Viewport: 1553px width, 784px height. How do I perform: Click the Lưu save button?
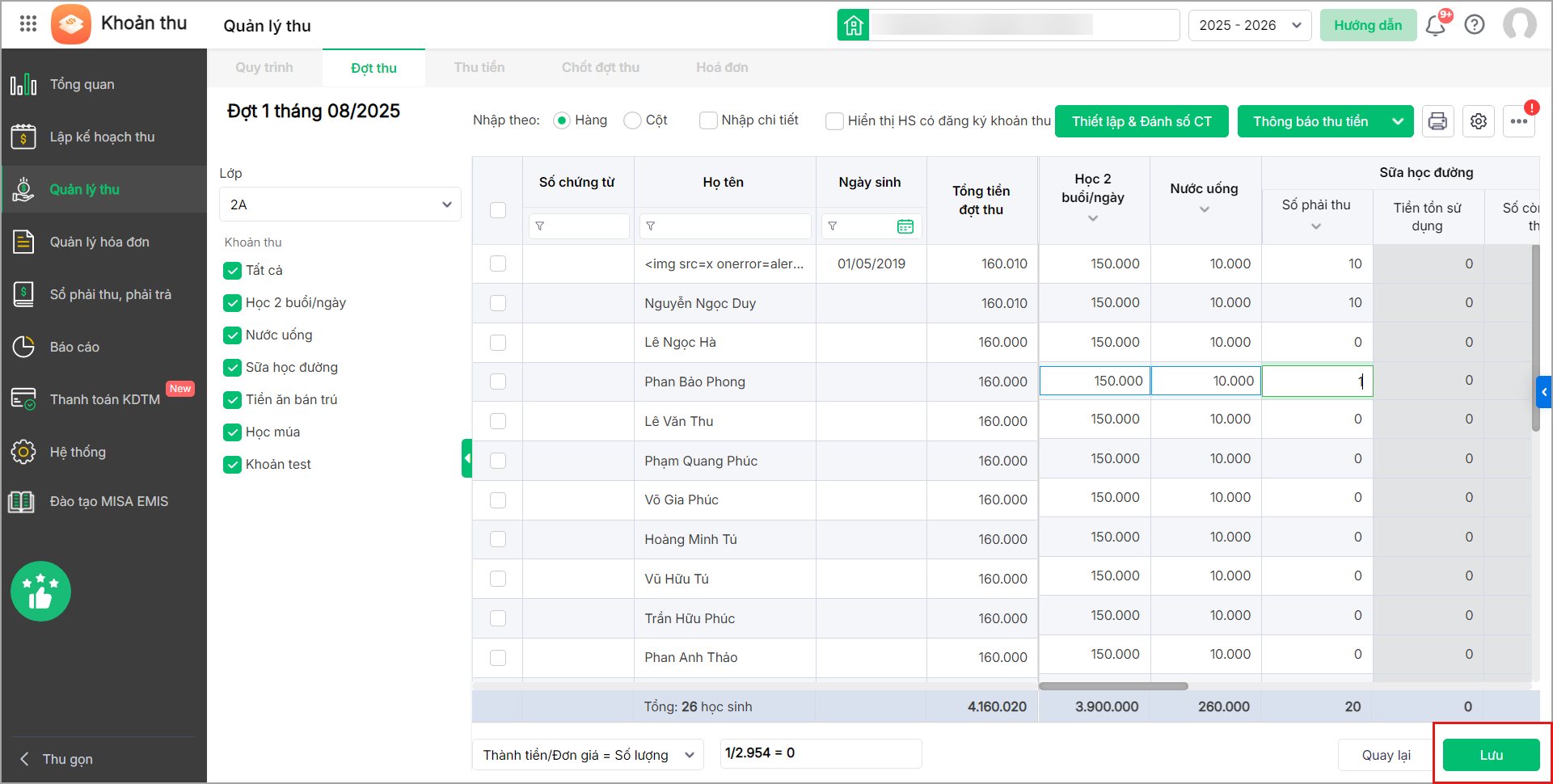coord(1491,755)
